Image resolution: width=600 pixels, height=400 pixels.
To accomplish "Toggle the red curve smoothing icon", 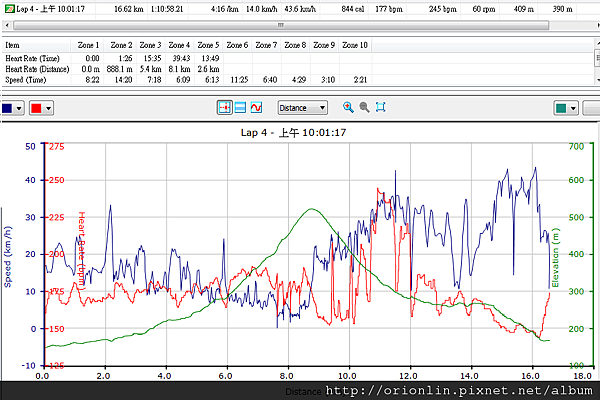I will [256, 108].
